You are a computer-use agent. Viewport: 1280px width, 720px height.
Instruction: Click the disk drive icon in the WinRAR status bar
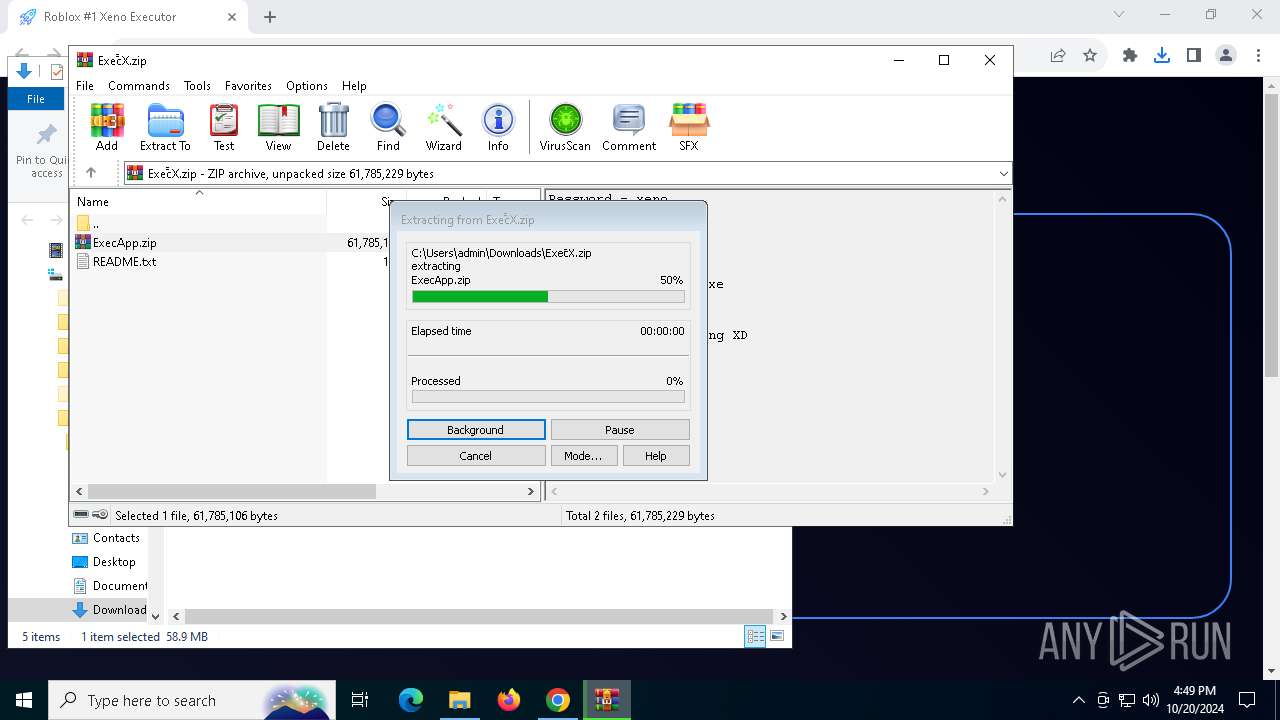click(82, 515)
